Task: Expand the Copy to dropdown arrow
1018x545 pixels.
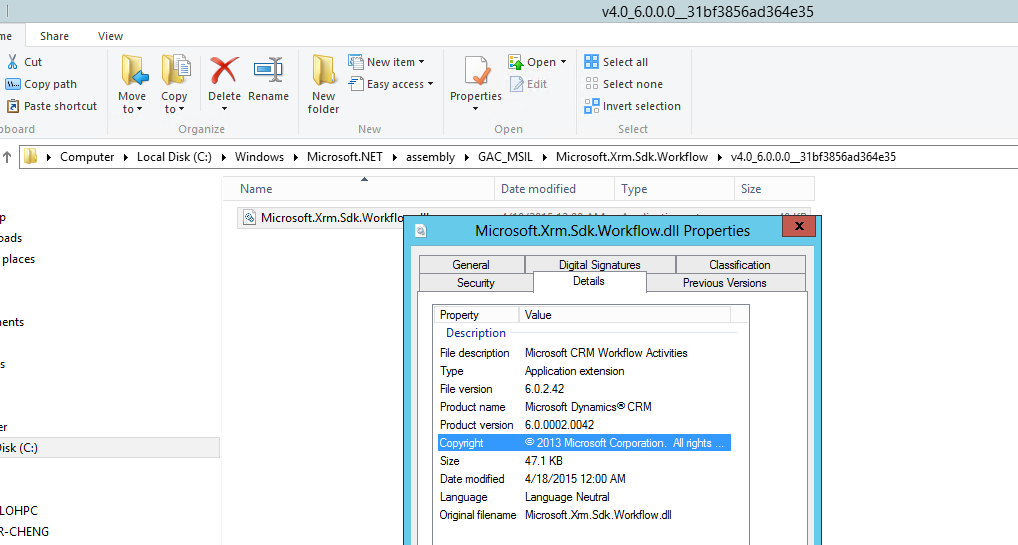Action: 181,110
